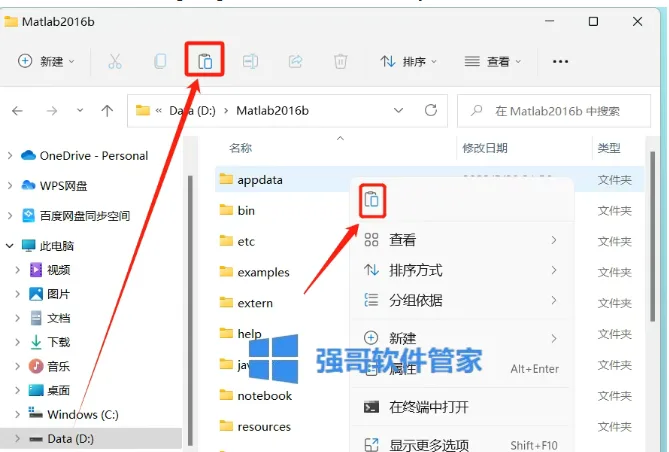The image size is (669, 452).
Task: Select the bin folder icon
Action: [x=226, y=210]
